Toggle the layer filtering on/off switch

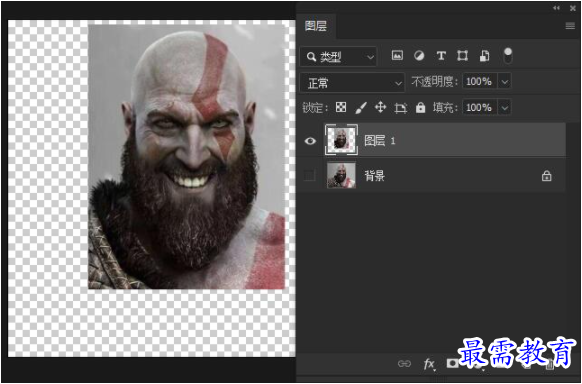(x=507, y=55)
